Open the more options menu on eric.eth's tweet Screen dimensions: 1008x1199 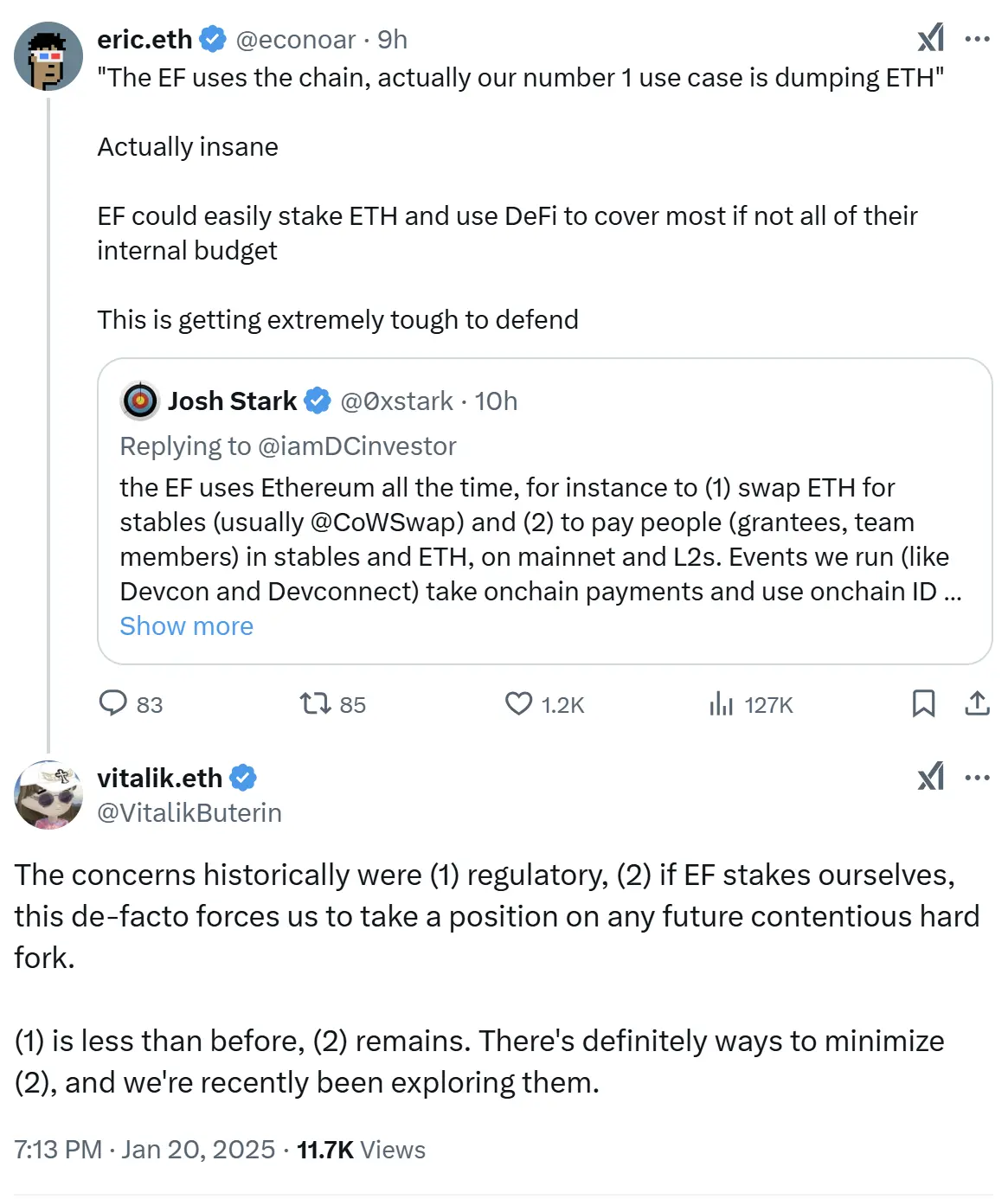976,39
